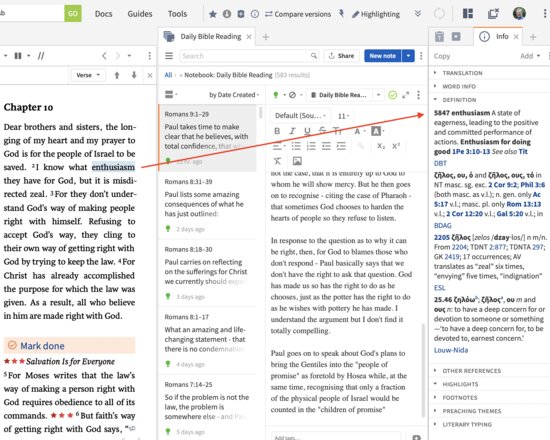Screen dimensions: 550x440
Task: Open the Daily Bible Rea... notebook dropdown
Action: pyautogui.click(x=378, y=95)
